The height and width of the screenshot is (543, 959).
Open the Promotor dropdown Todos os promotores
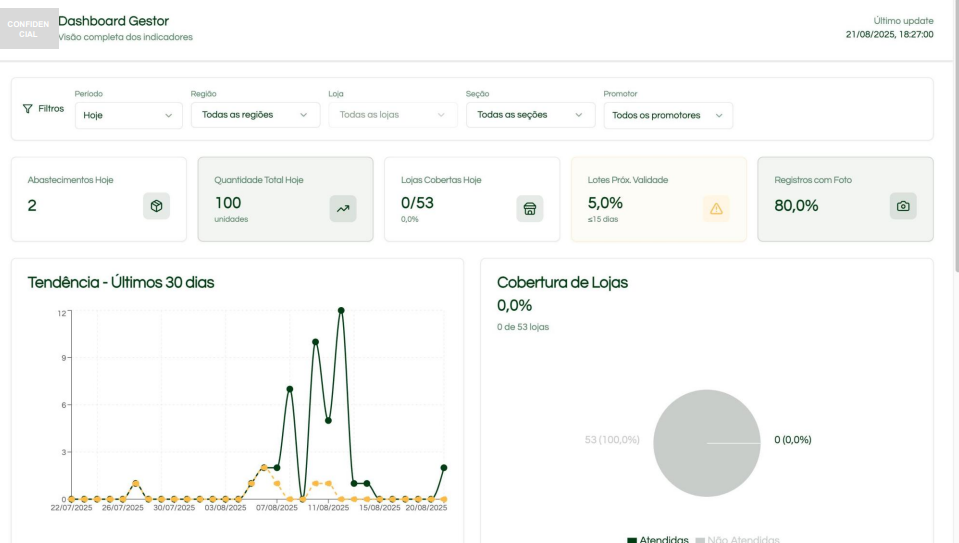(x=667, y=115)
